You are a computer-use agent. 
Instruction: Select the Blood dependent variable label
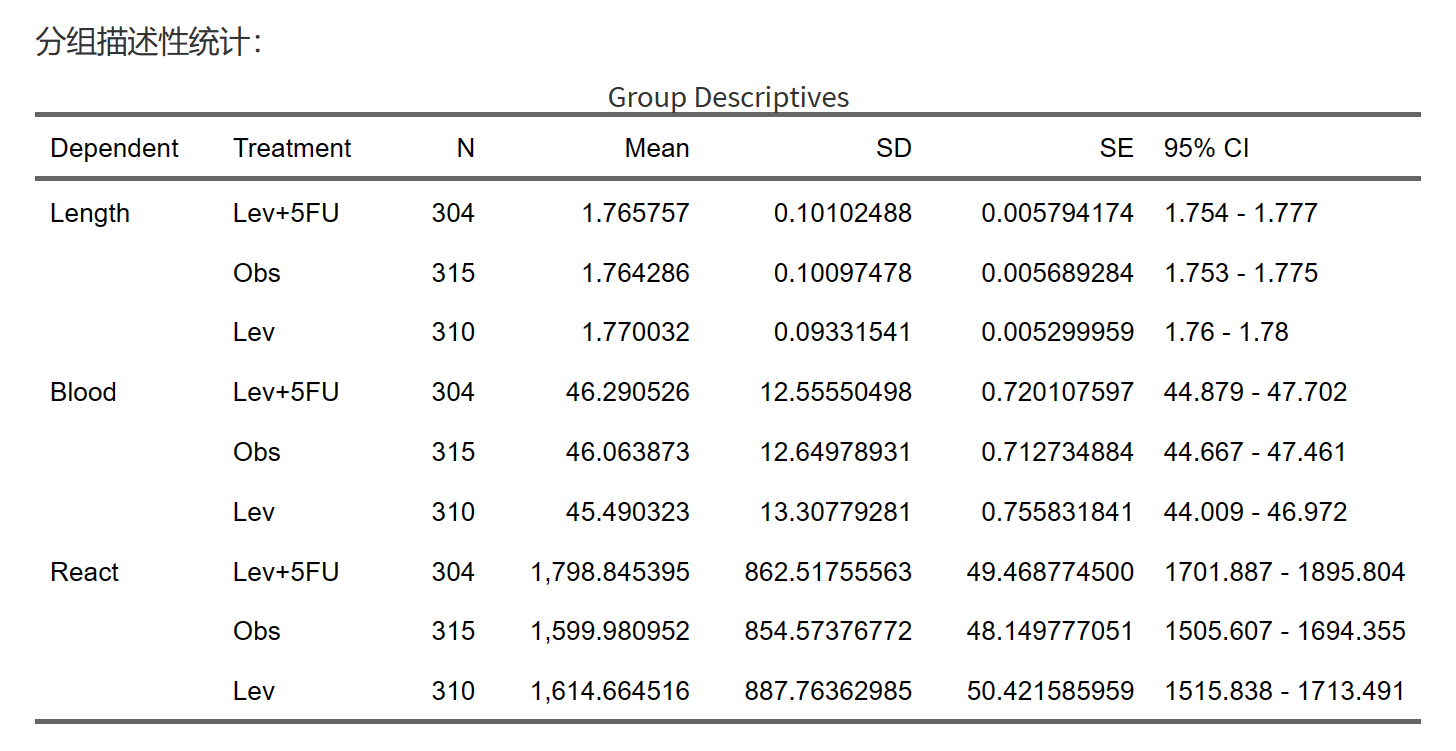83,392
